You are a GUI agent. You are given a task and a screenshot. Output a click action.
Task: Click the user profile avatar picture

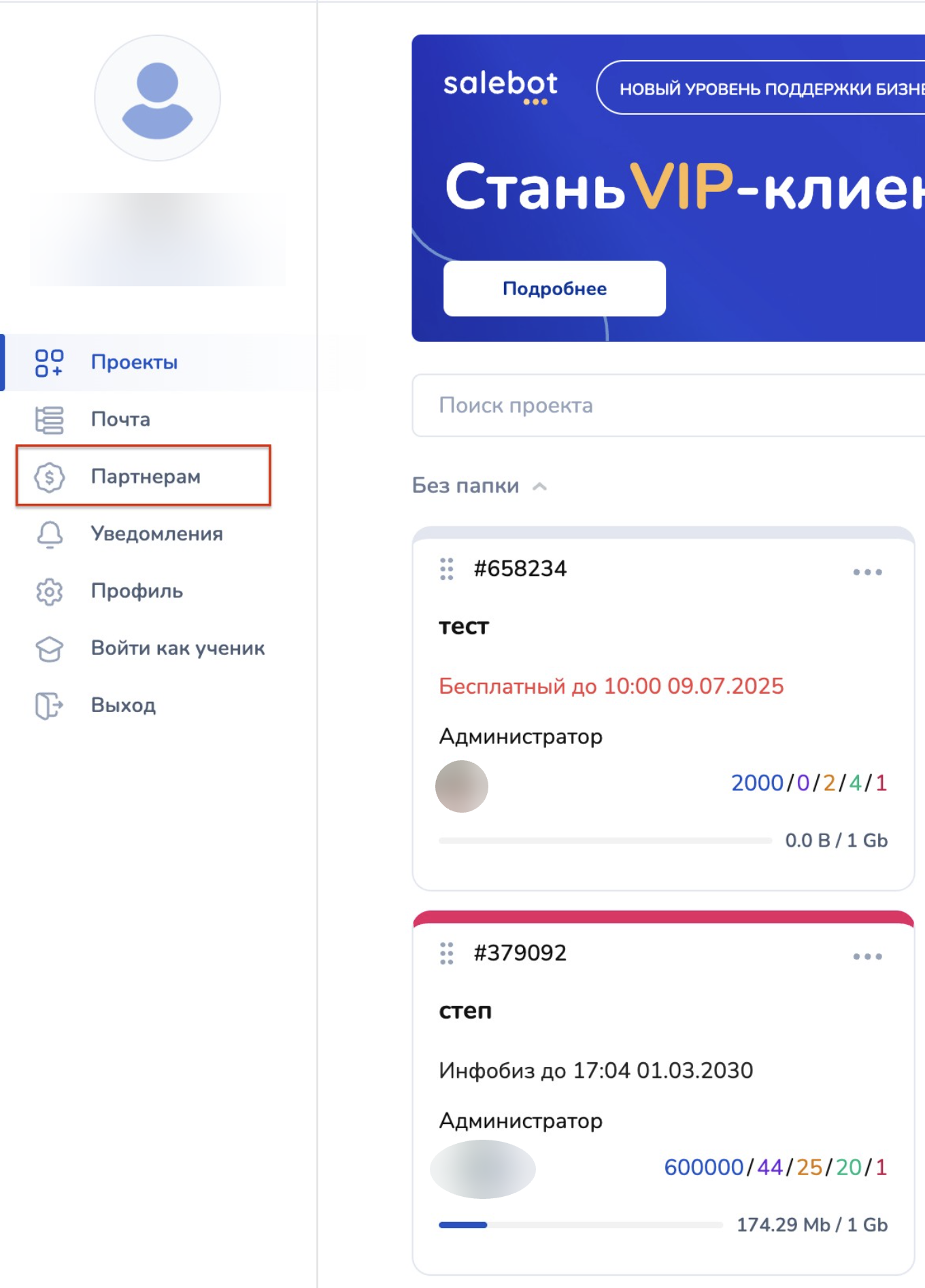pos(157,99)
